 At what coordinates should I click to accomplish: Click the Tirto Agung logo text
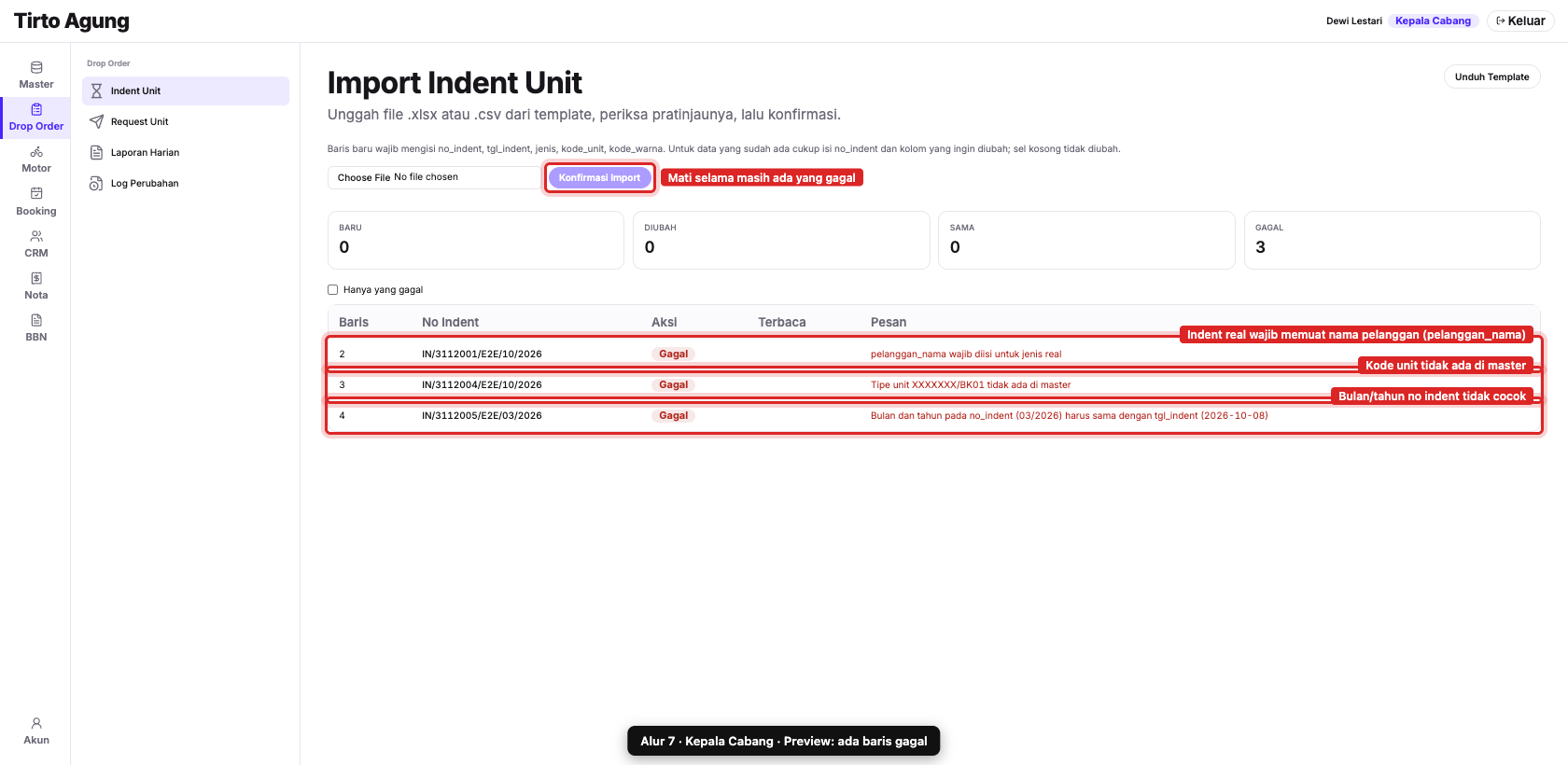click(72, 21)
